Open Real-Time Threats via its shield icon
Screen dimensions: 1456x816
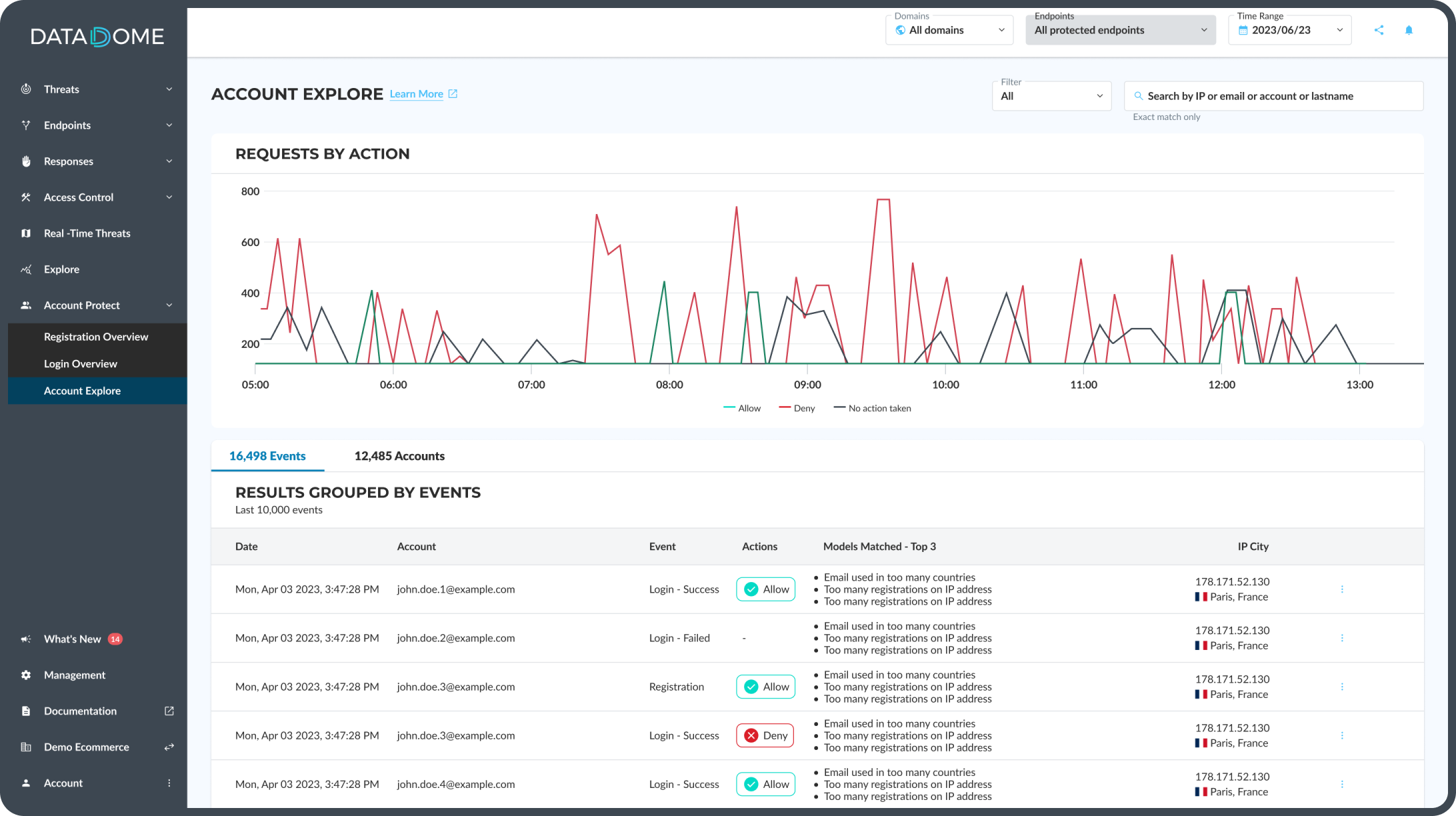coord(25,233)
